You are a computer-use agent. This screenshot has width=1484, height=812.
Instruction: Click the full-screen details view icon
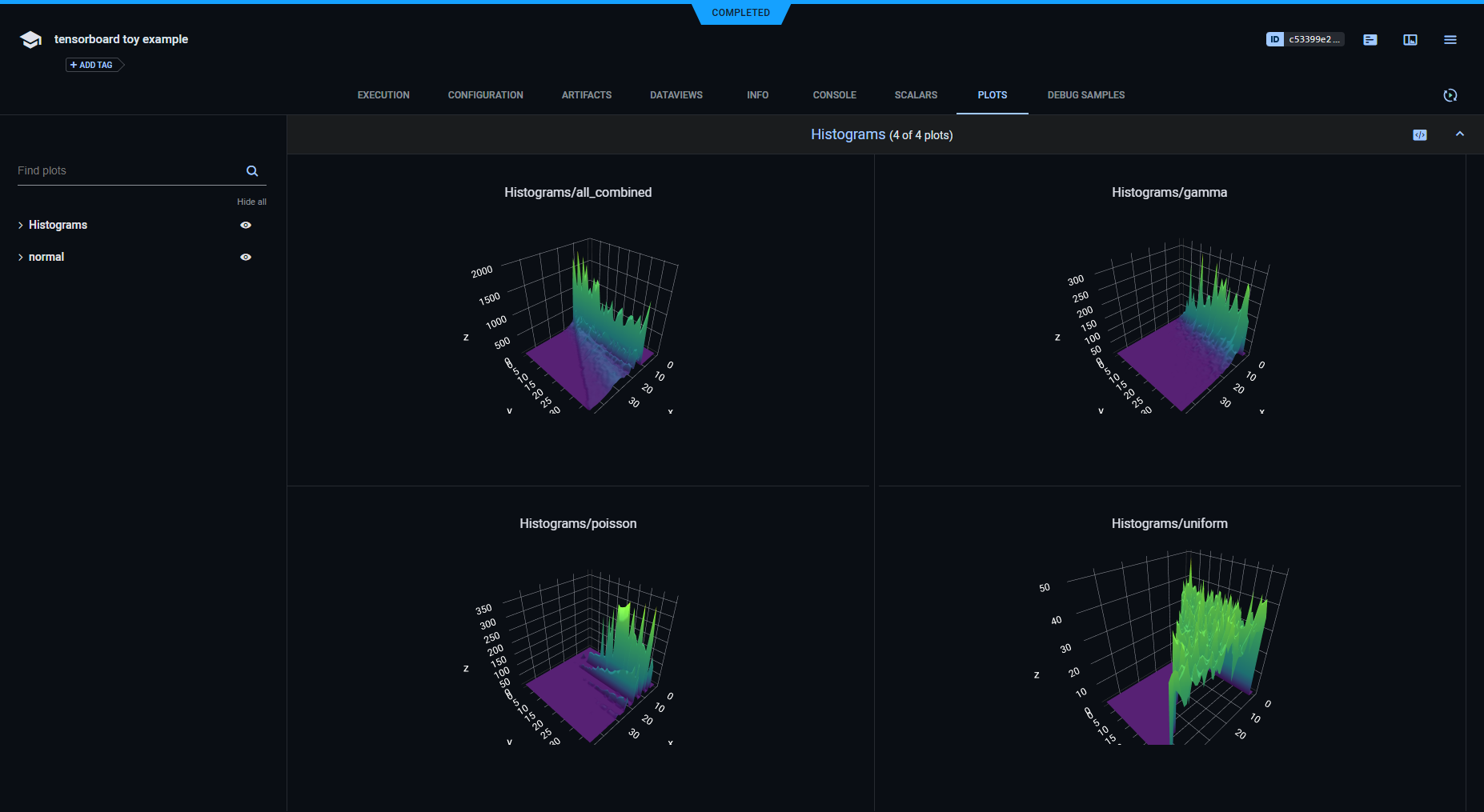[x=1410, y=40]
